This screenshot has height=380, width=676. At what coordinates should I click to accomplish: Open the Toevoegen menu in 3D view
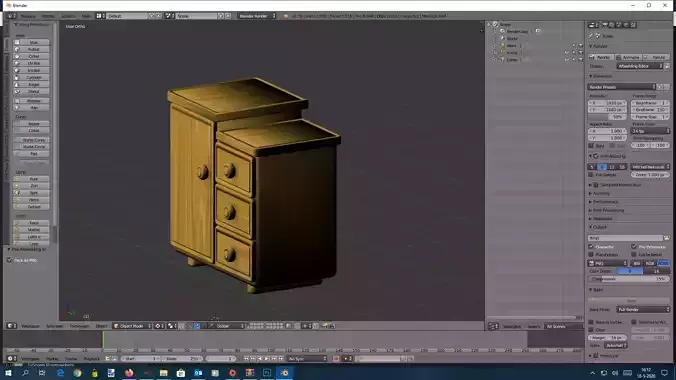(x=79, y=326)
